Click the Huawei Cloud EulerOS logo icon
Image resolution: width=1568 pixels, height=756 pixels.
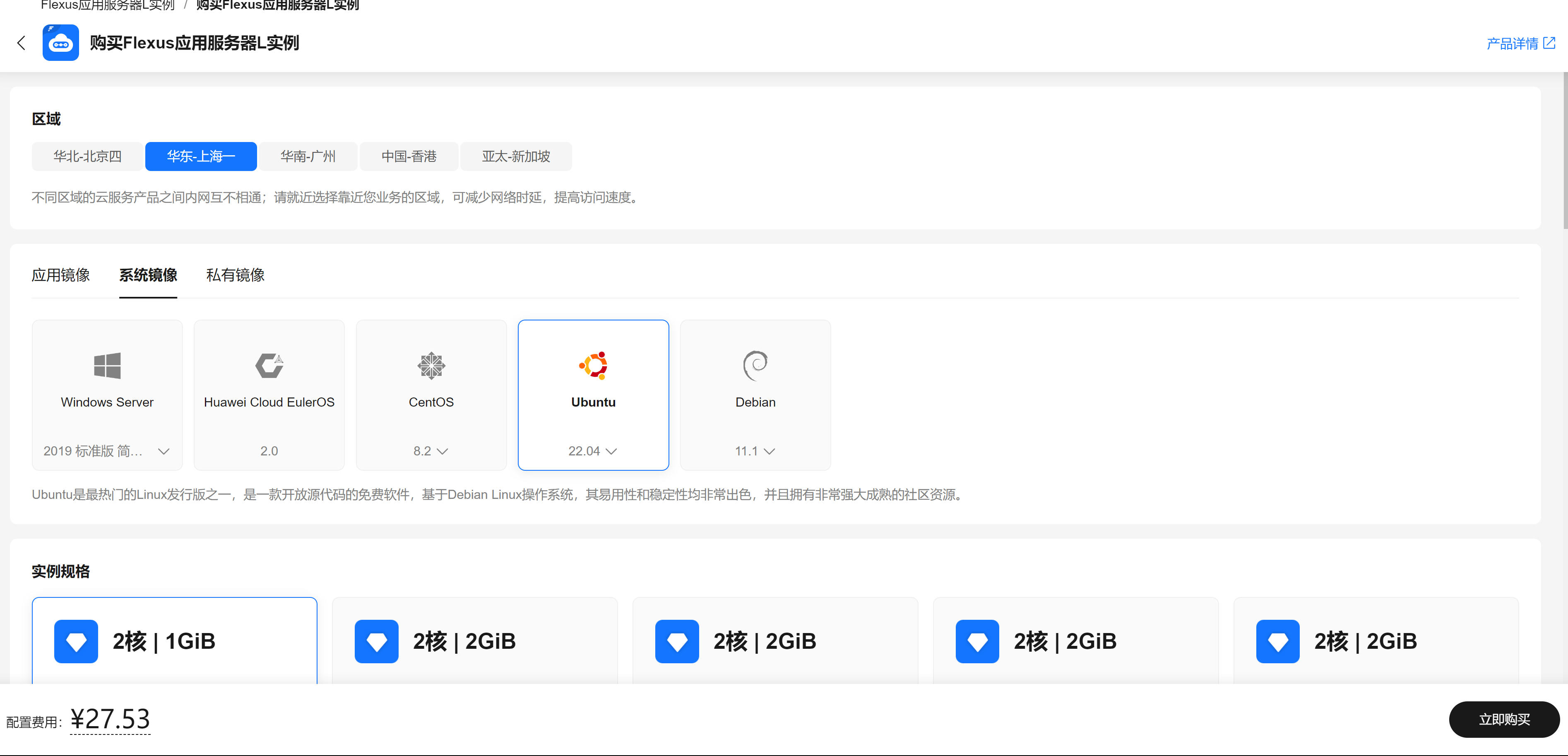pyautogui.click(x=269, y=365)
